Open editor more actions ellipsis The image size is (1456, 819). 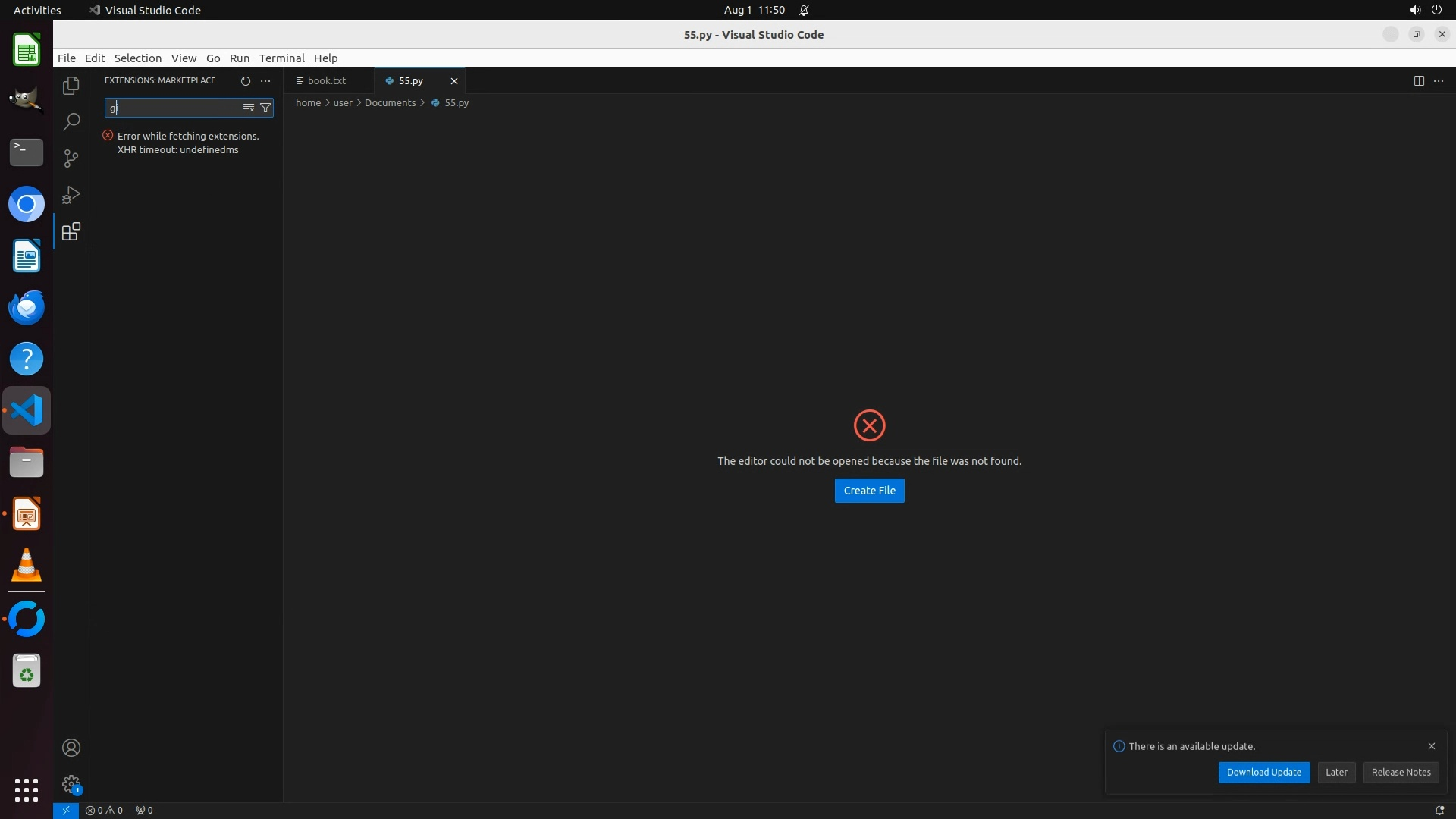pyautogui.click(x=1439, y=80)
